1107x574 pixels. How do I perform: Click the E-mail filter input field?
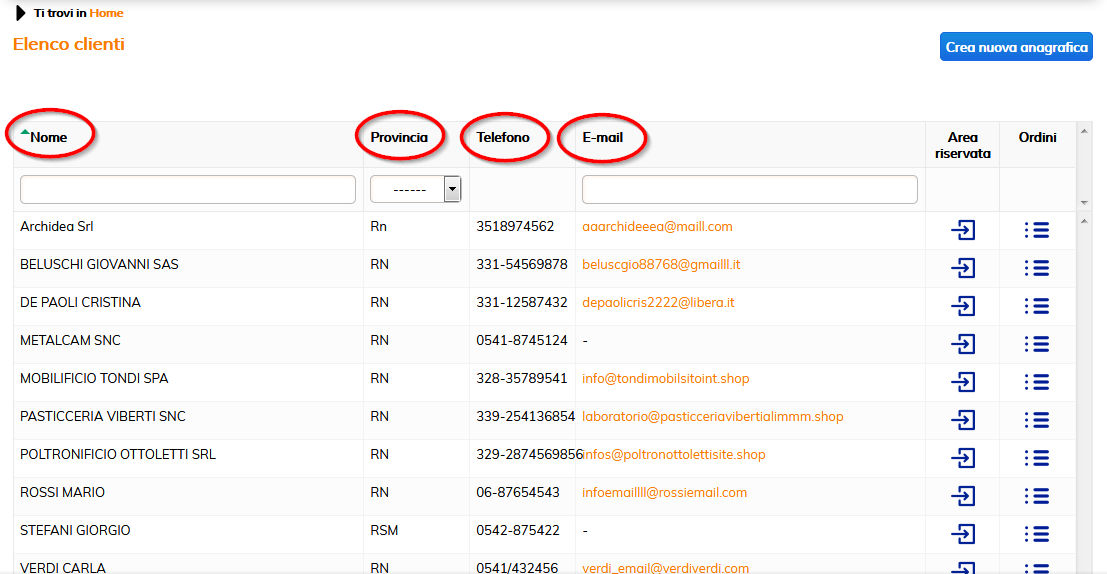click(749, 189)
